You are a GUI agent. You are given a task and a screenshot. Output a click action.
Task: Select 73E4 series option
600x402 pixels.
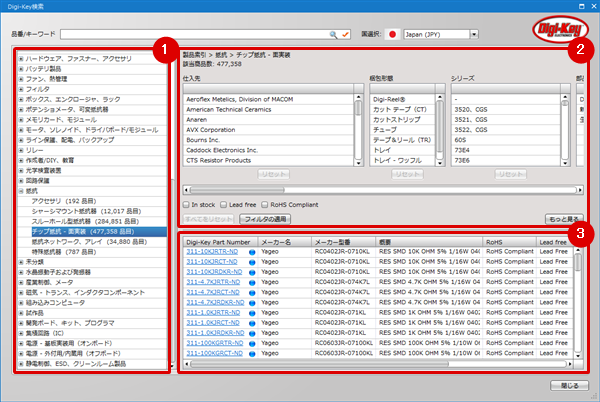506,150
